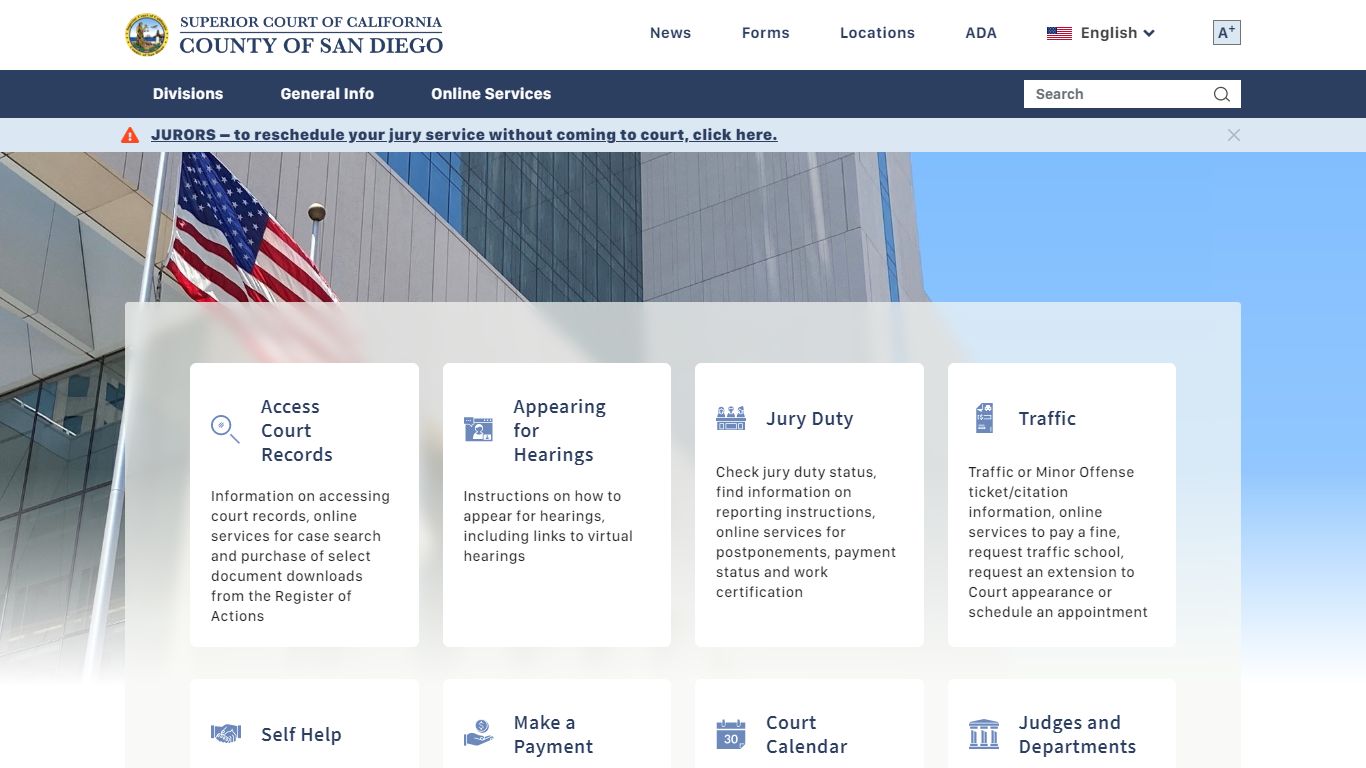This screenshot has width=1366, height=768.
Task: Follow the jurors reschedule link
Action: tap(464, 135)
